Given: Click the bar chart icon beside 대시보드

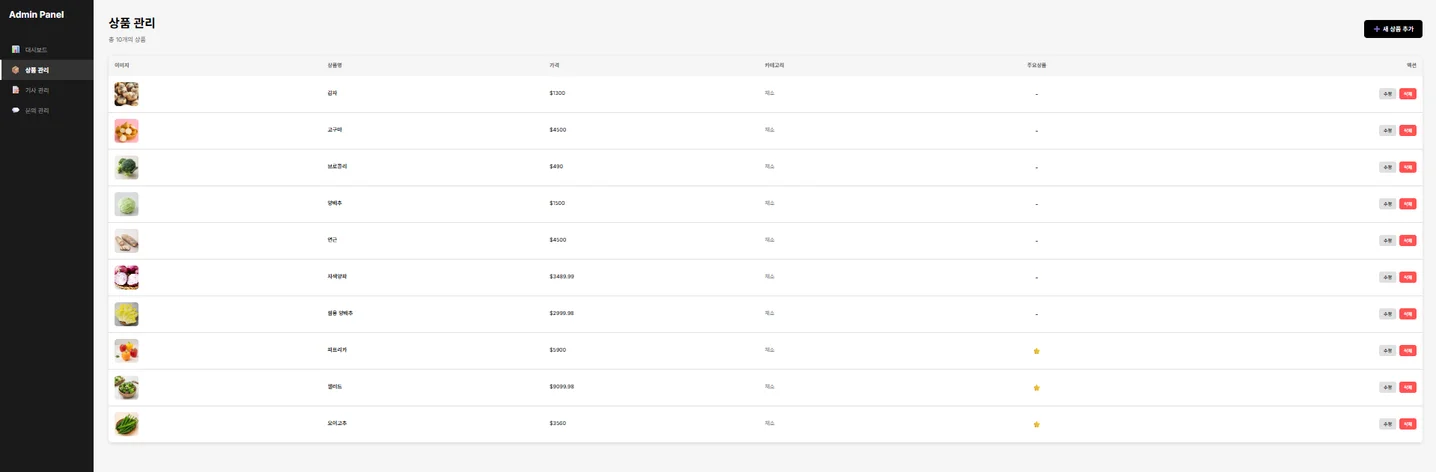Looking at the screenshot, I should tap(16, 49).
